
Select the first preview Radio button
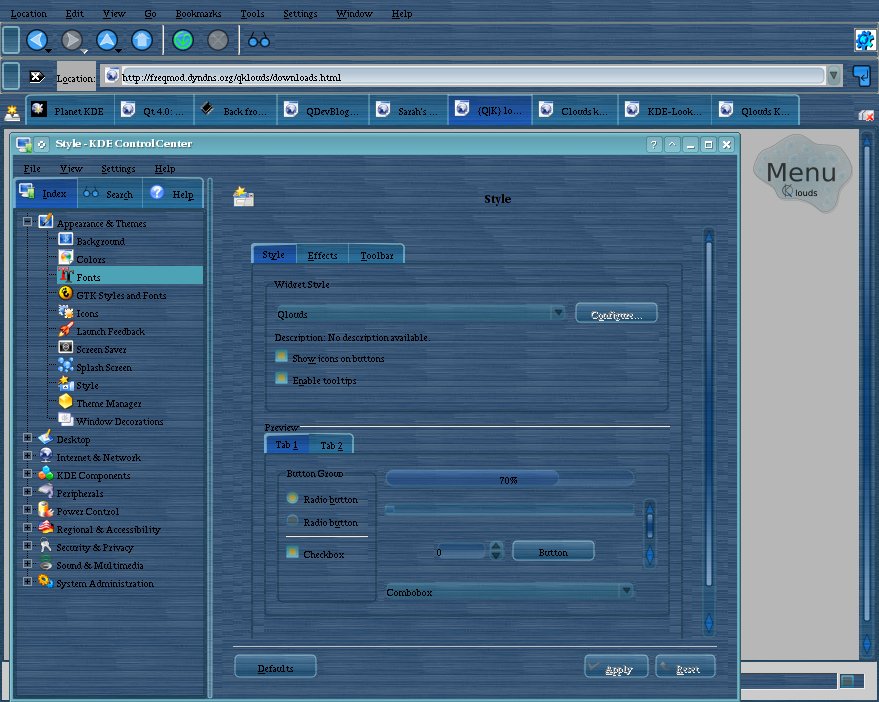292,497
